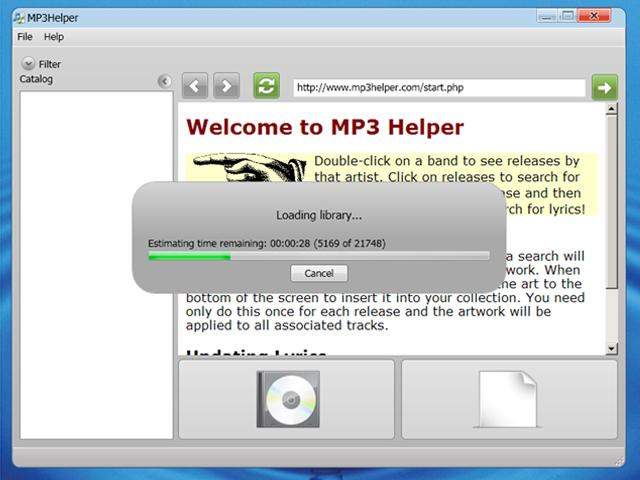The height and width of the screenshot is (480, 640).
Task: Click the browser back arrow button
Action: (x=195, y=86)
